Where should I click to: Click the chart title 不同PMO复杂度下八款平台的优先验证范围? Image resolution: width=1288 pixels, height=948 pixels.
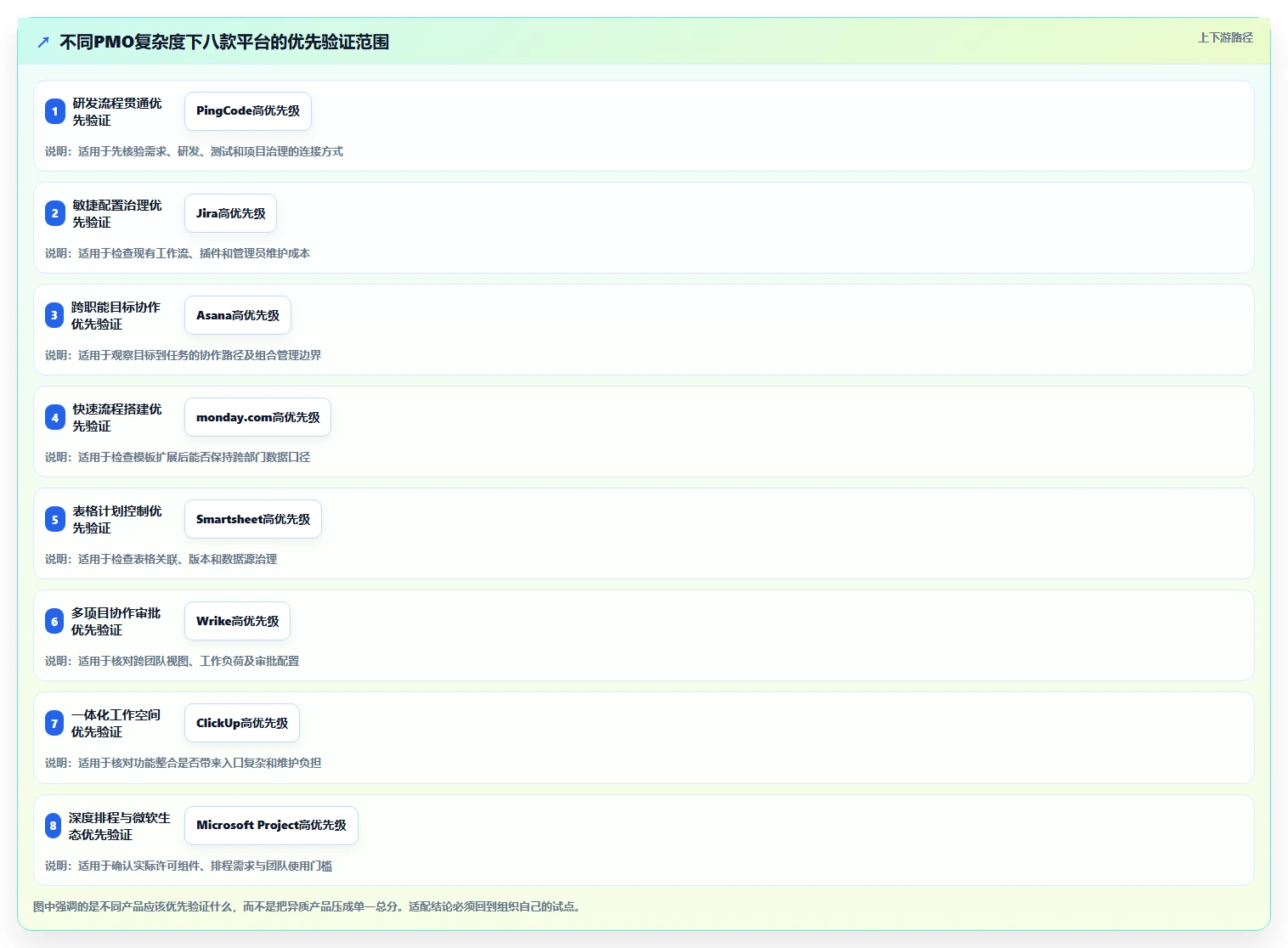(x=224, y=42)
